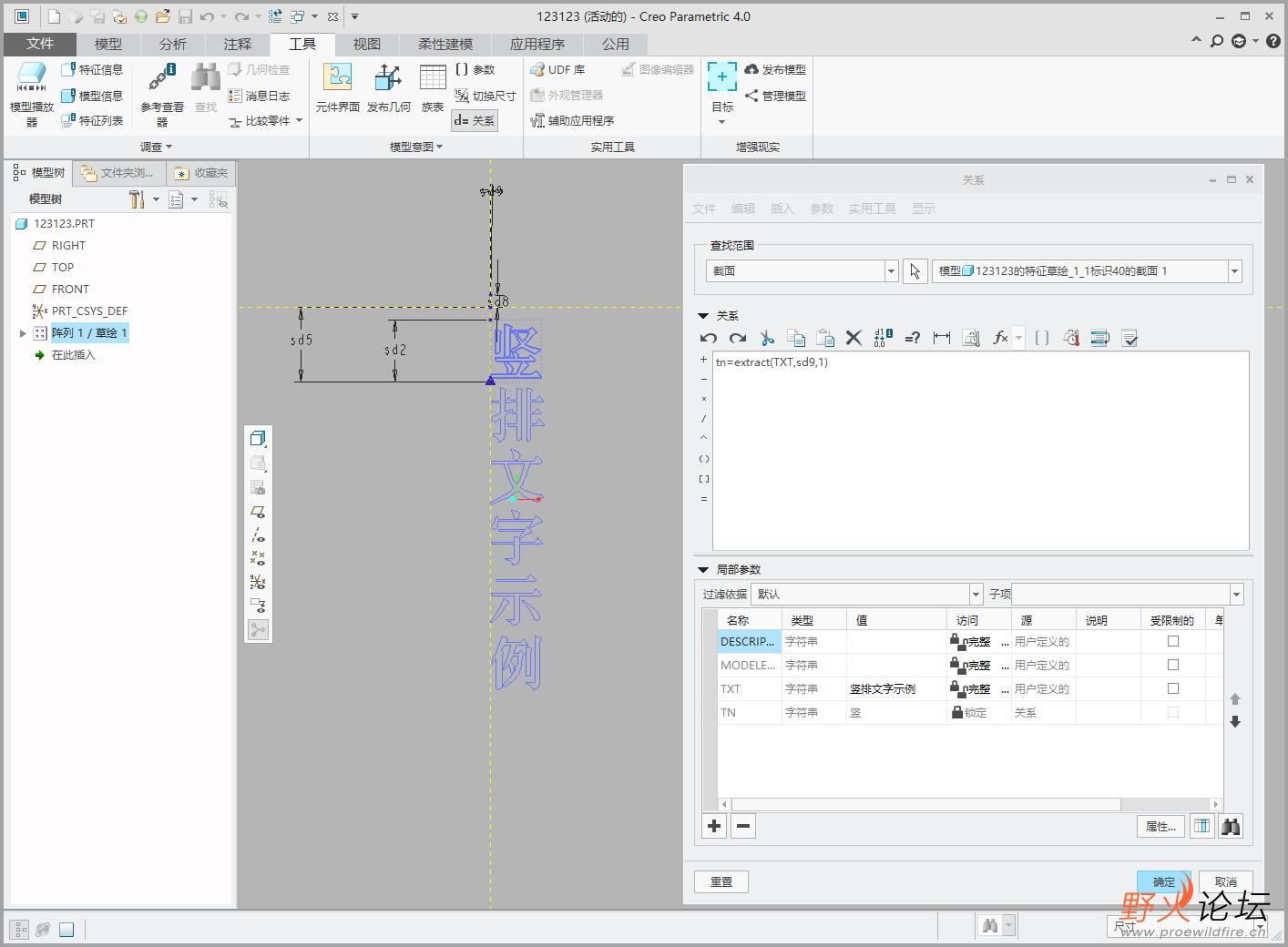Open the 模型播放器 model player tool
This screenshot has height=947, width=1288.
tap(32, 94)
